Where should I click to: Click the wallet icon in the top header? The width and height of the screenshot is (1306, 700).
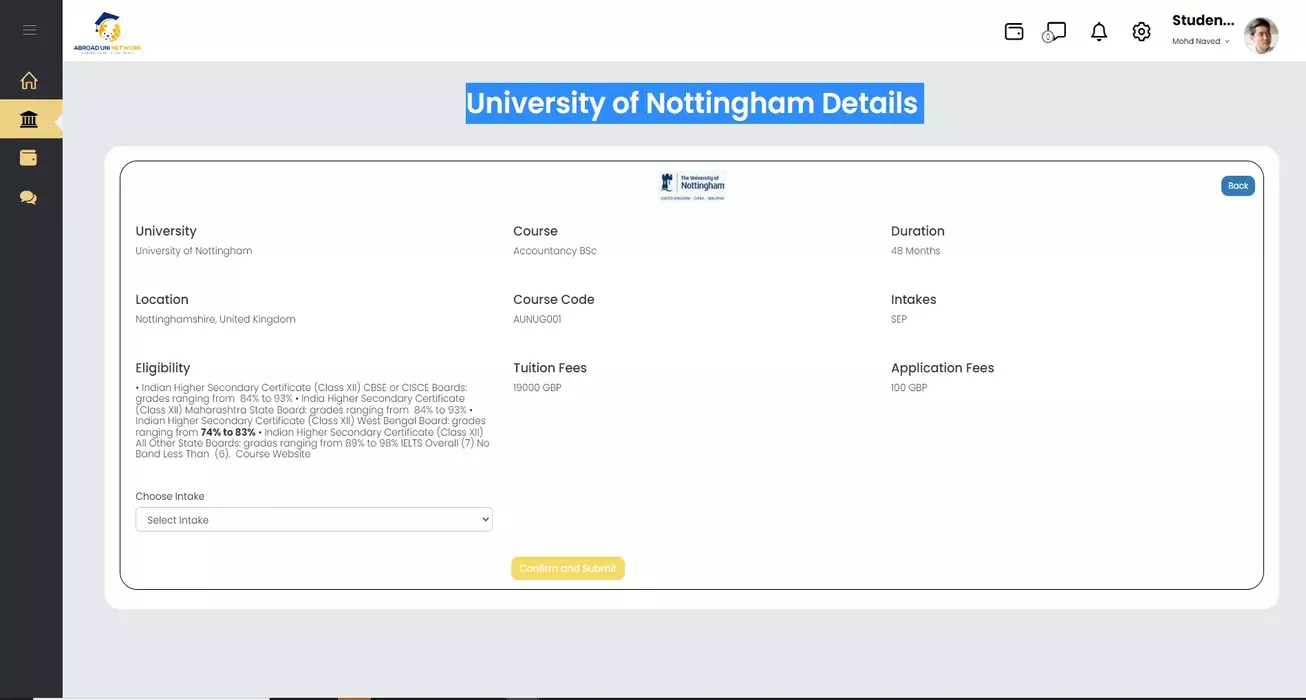click(1014, 32)
